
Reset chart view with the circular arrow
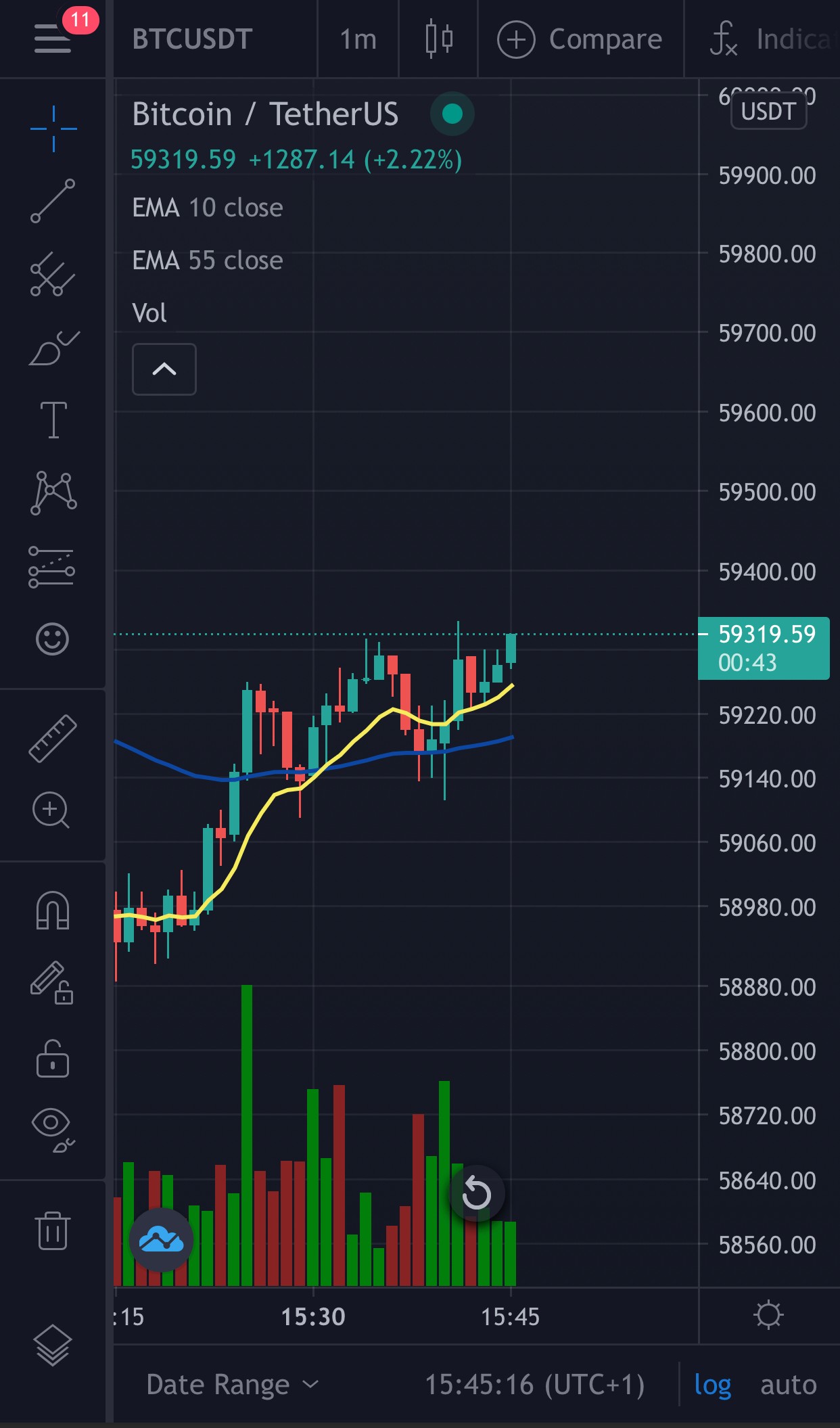click(477, 1193)
